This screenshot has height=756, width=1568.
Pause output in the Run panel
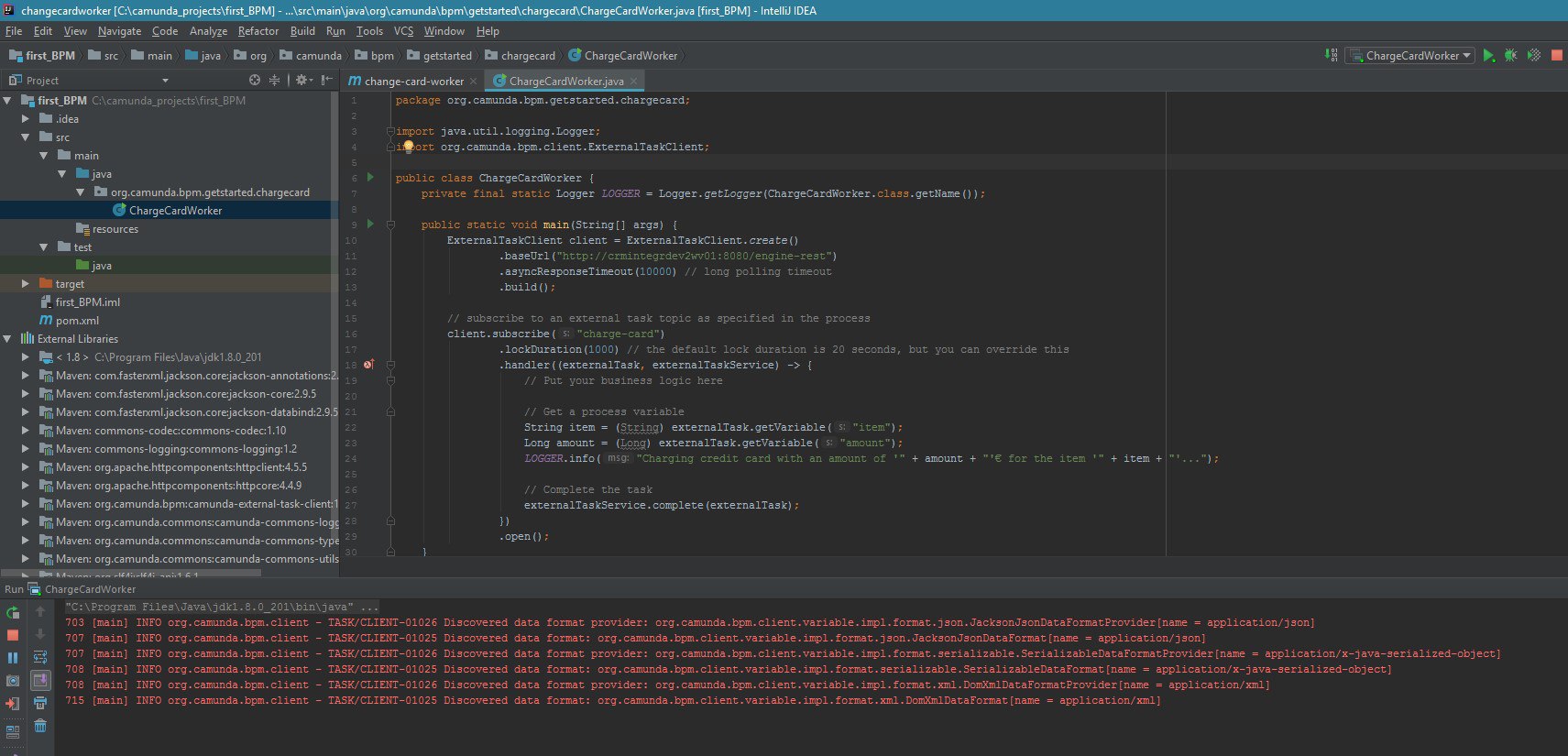[13, 658]
